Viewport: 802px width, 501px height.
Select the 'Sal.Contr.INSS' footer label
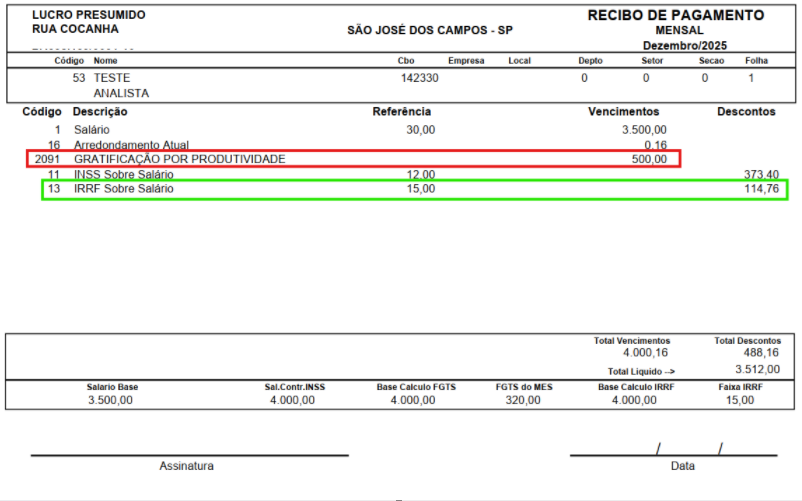tap(295, 387)
